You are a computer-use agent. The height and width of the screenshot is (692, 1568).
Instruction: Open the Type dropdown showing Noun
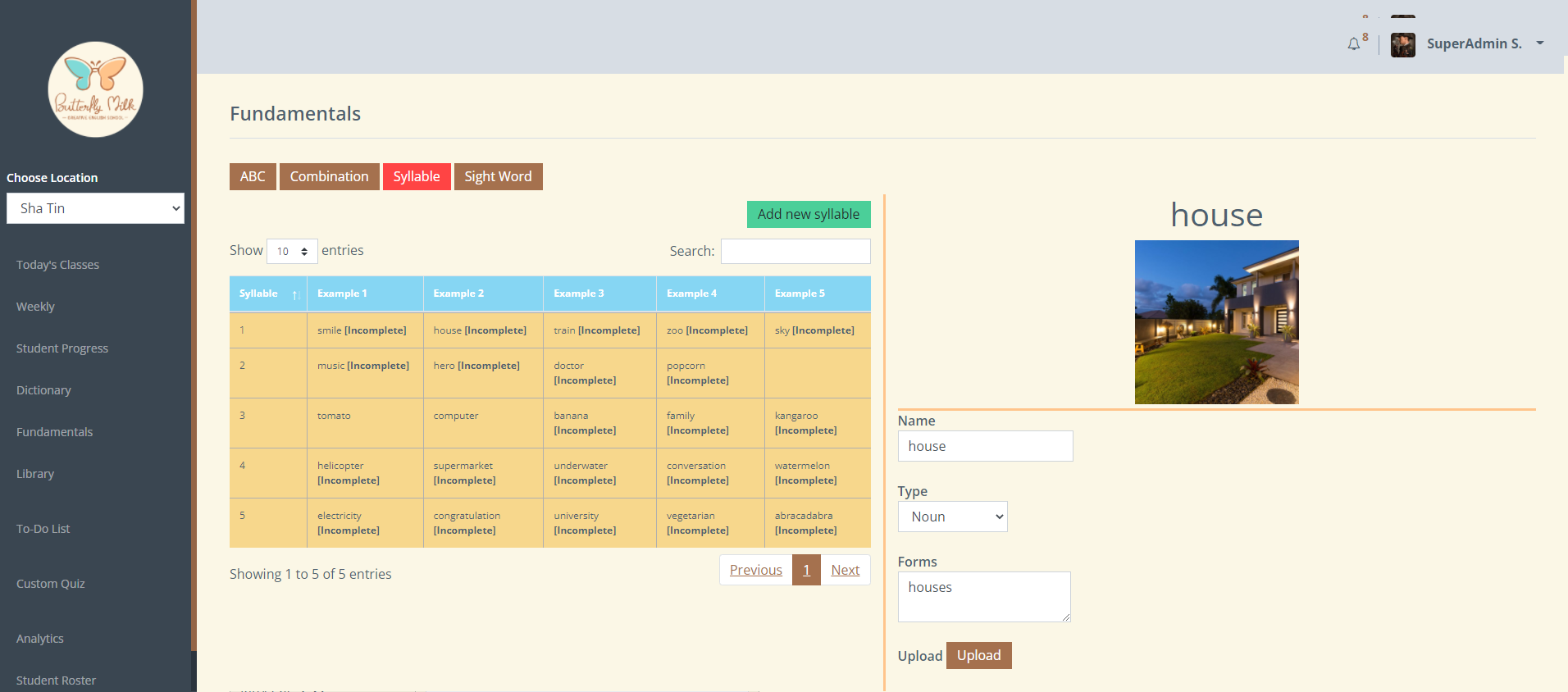[952, 517]
